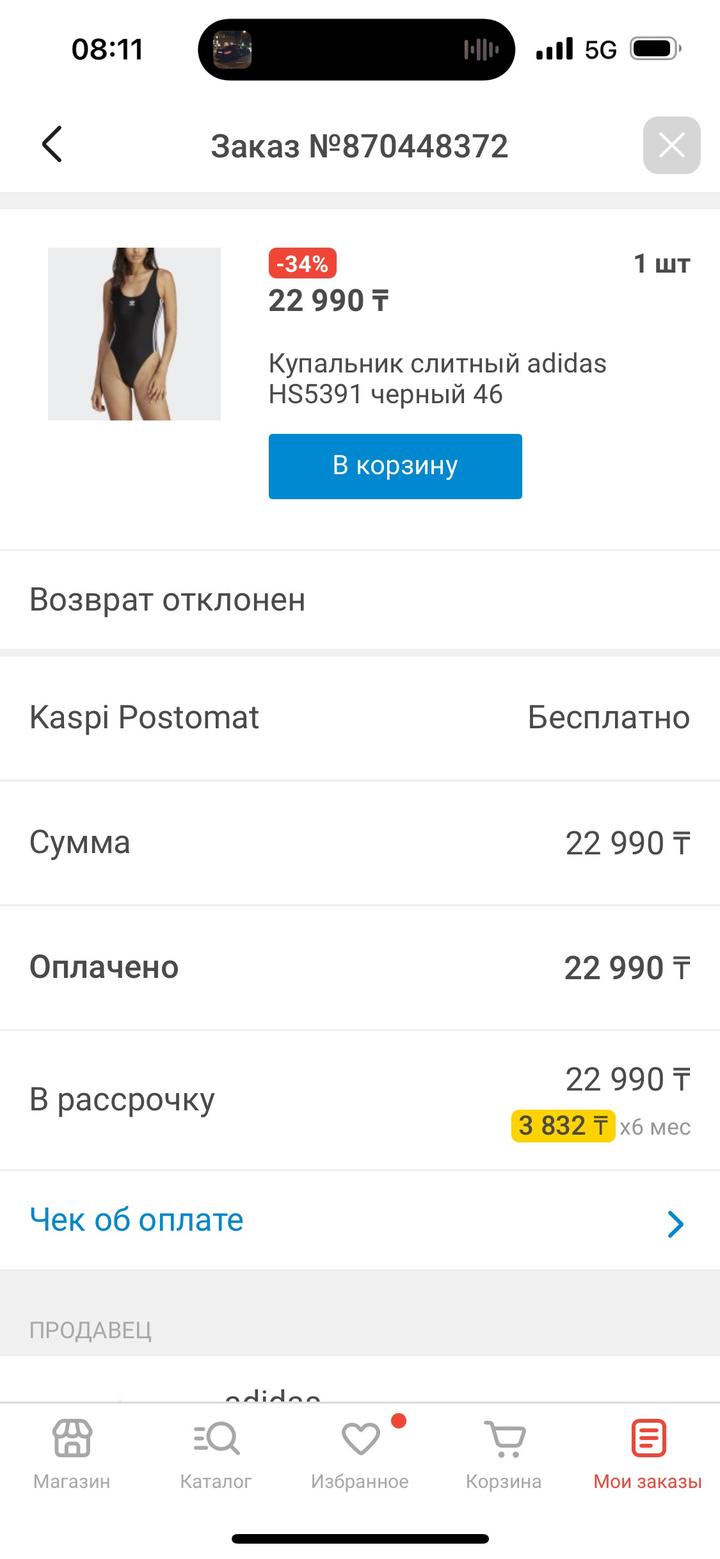Select the Мои заказы tab icon
720x1559 pixels.
(x=648, y=1440)
